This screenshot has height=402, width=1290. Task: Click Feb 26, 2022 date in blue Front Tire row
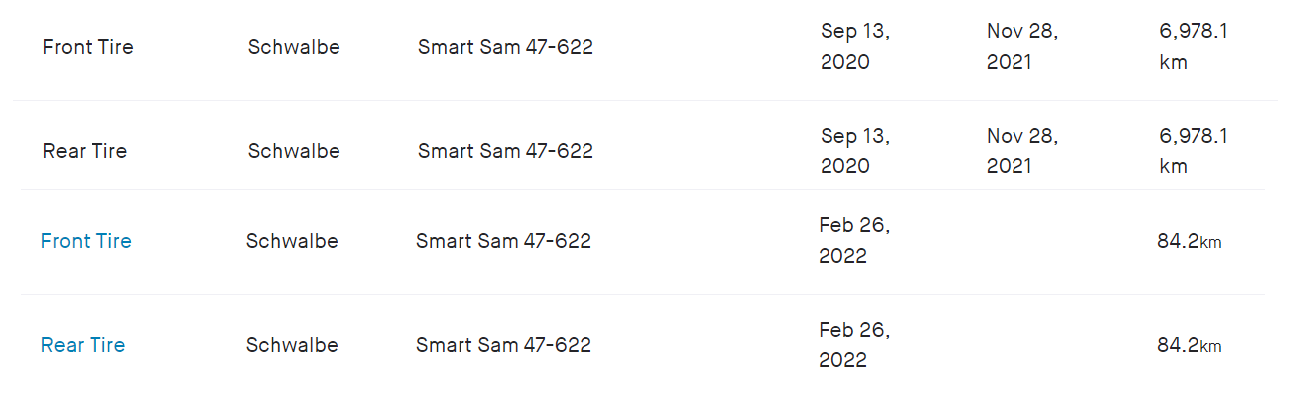click(854, 241)
